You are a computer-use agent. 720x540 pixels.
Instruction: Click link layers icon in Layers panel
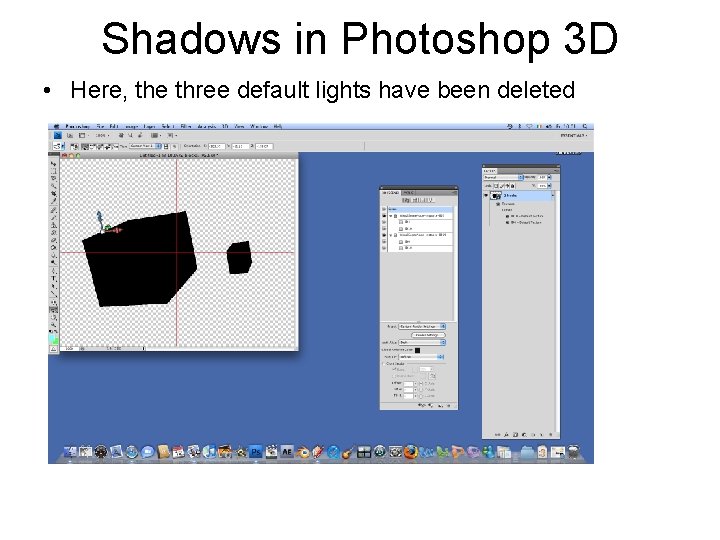click(x=497, y=434)
